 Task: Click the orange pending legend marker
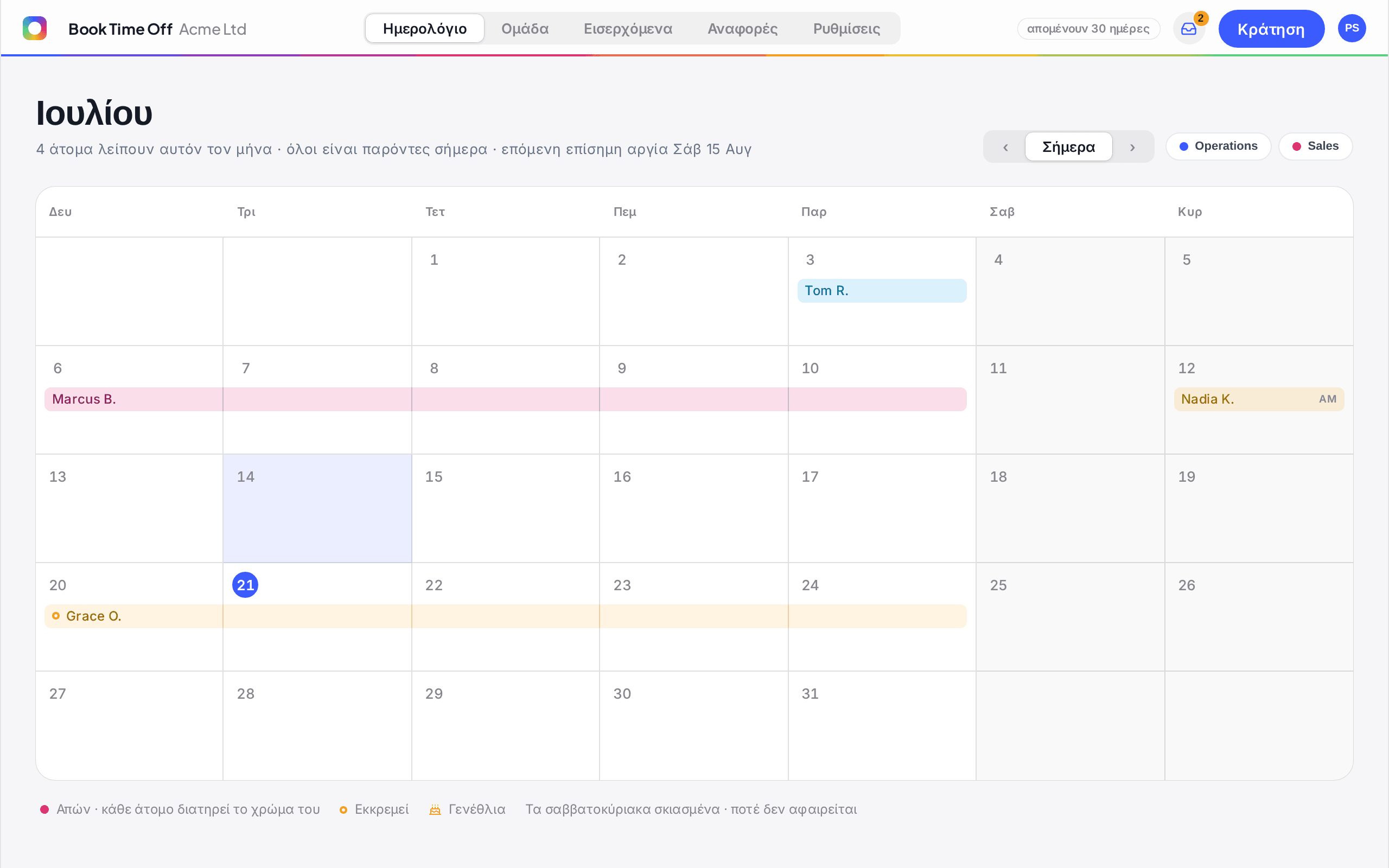coord(343,810)
